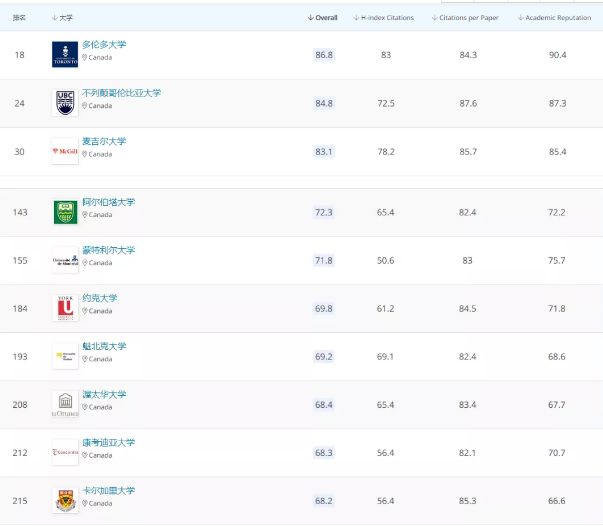Click location pin icon under 麦吉尔大学
Screen dimensions: 603x526
pyautogui.click(x=85, y=154)
